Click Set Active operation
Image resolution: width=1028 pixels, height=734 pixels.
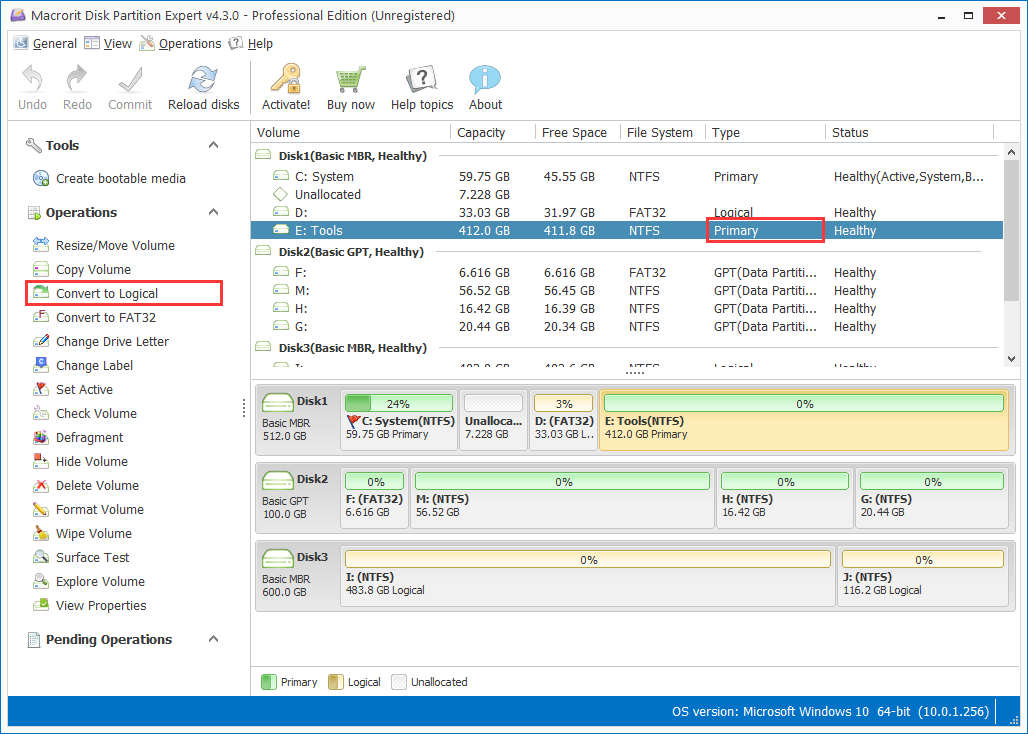click(x=73, y=389)
